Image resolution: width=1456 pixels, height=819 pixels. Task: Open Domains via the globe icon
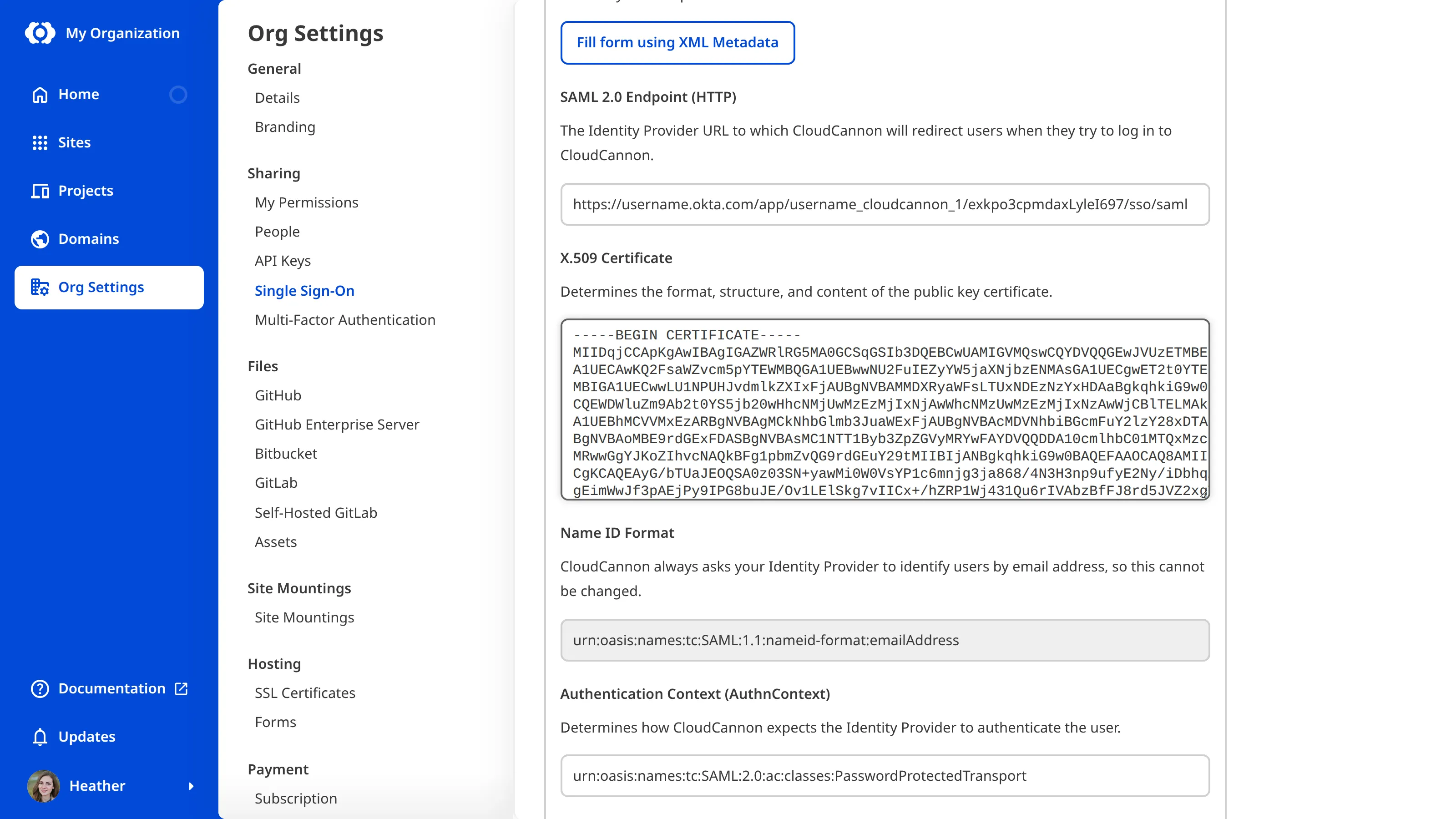(x=40, y=239)
